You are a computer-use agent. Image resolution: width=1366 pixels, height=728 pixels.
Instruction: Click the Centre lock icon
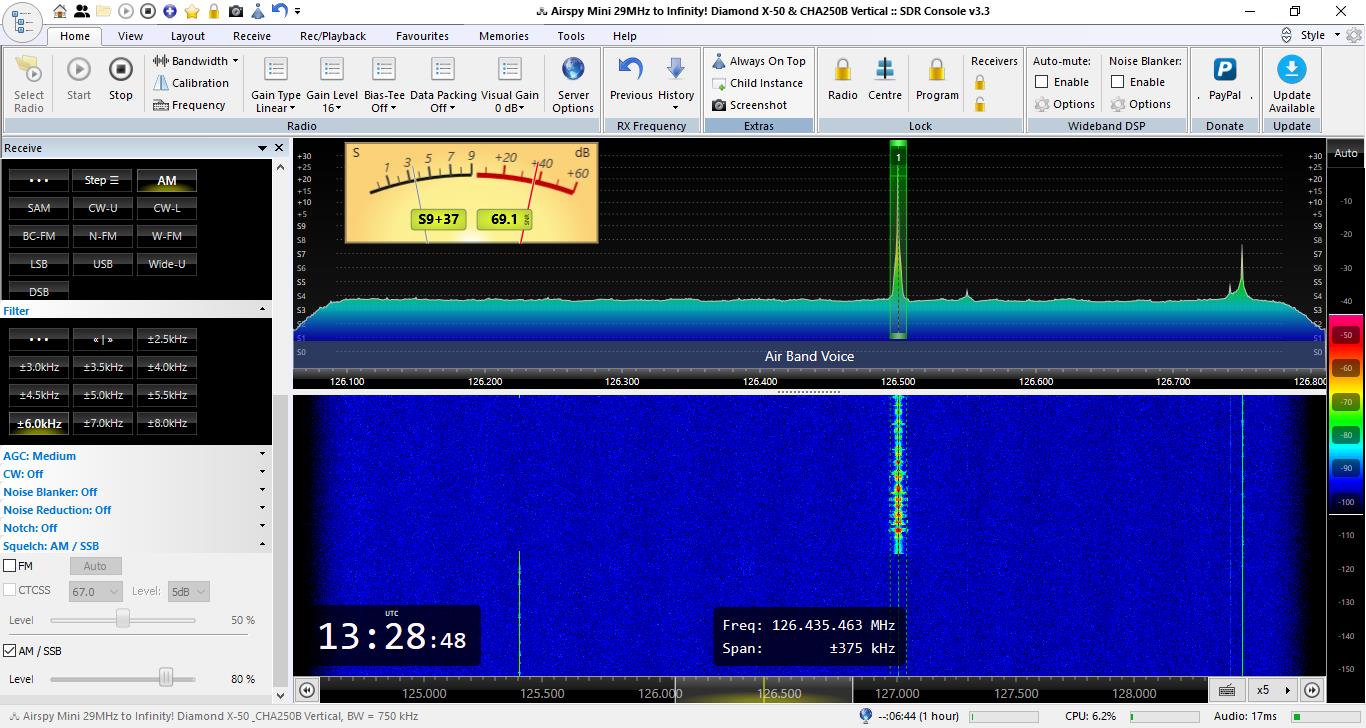point(884,70)
